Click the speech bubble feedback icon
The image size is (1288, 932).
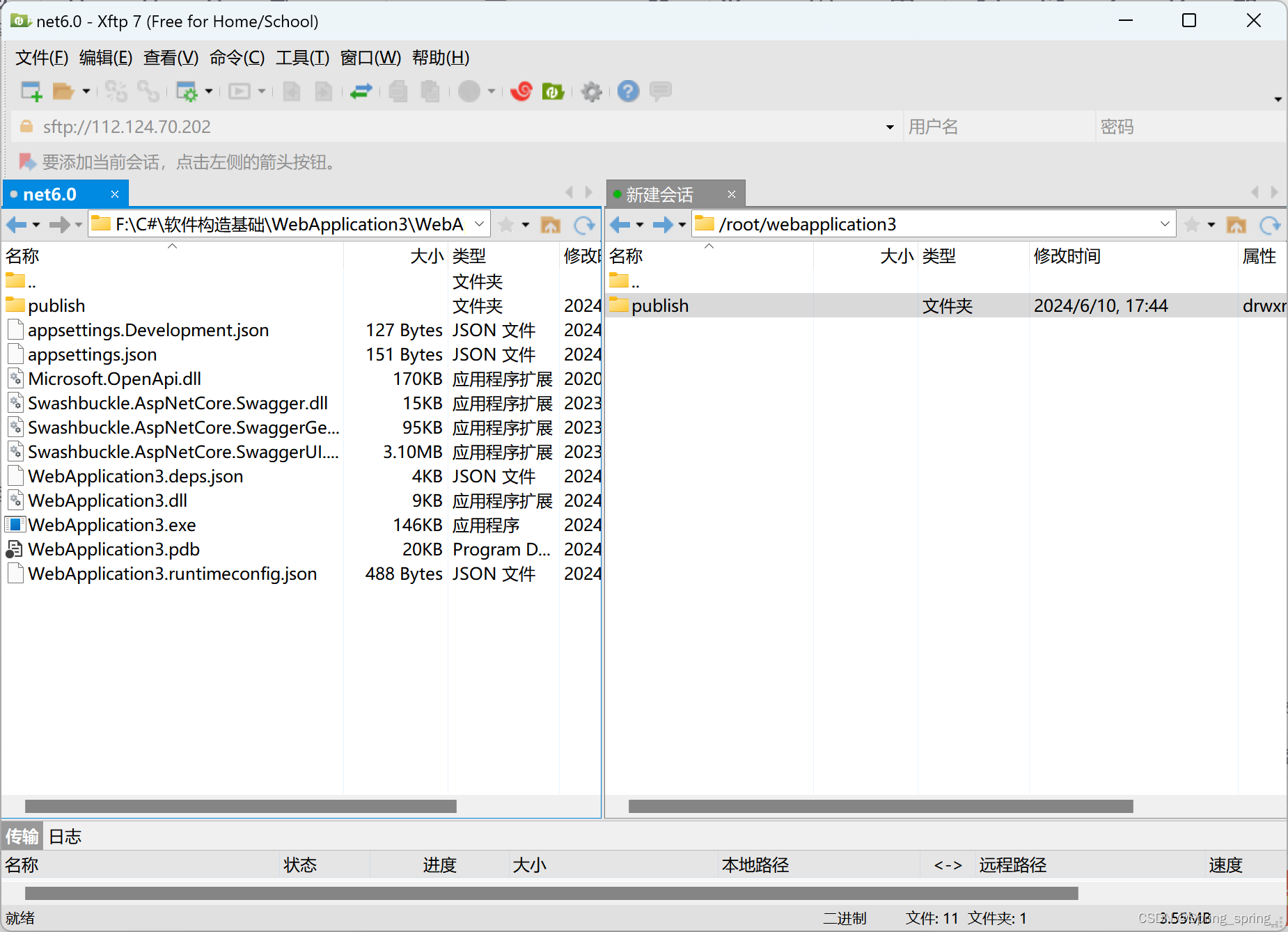(660, 90)
